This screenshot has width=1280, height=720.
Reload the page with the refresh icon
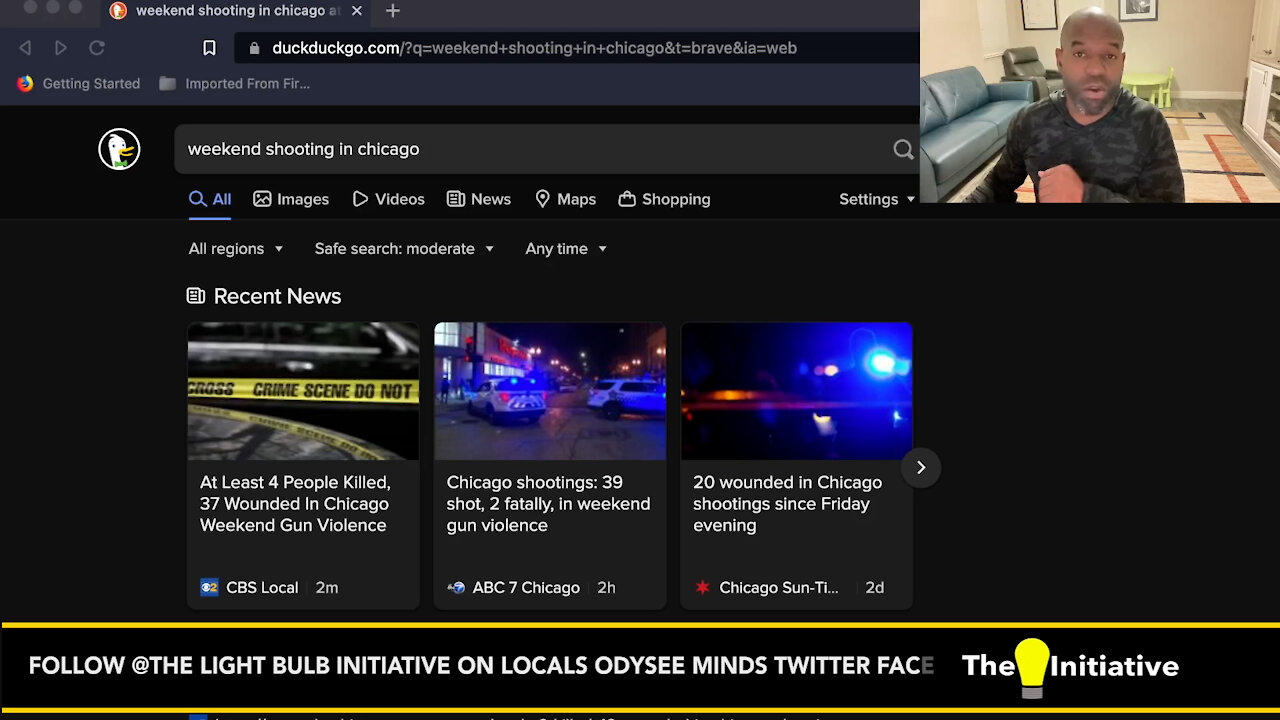coord(97,48)
